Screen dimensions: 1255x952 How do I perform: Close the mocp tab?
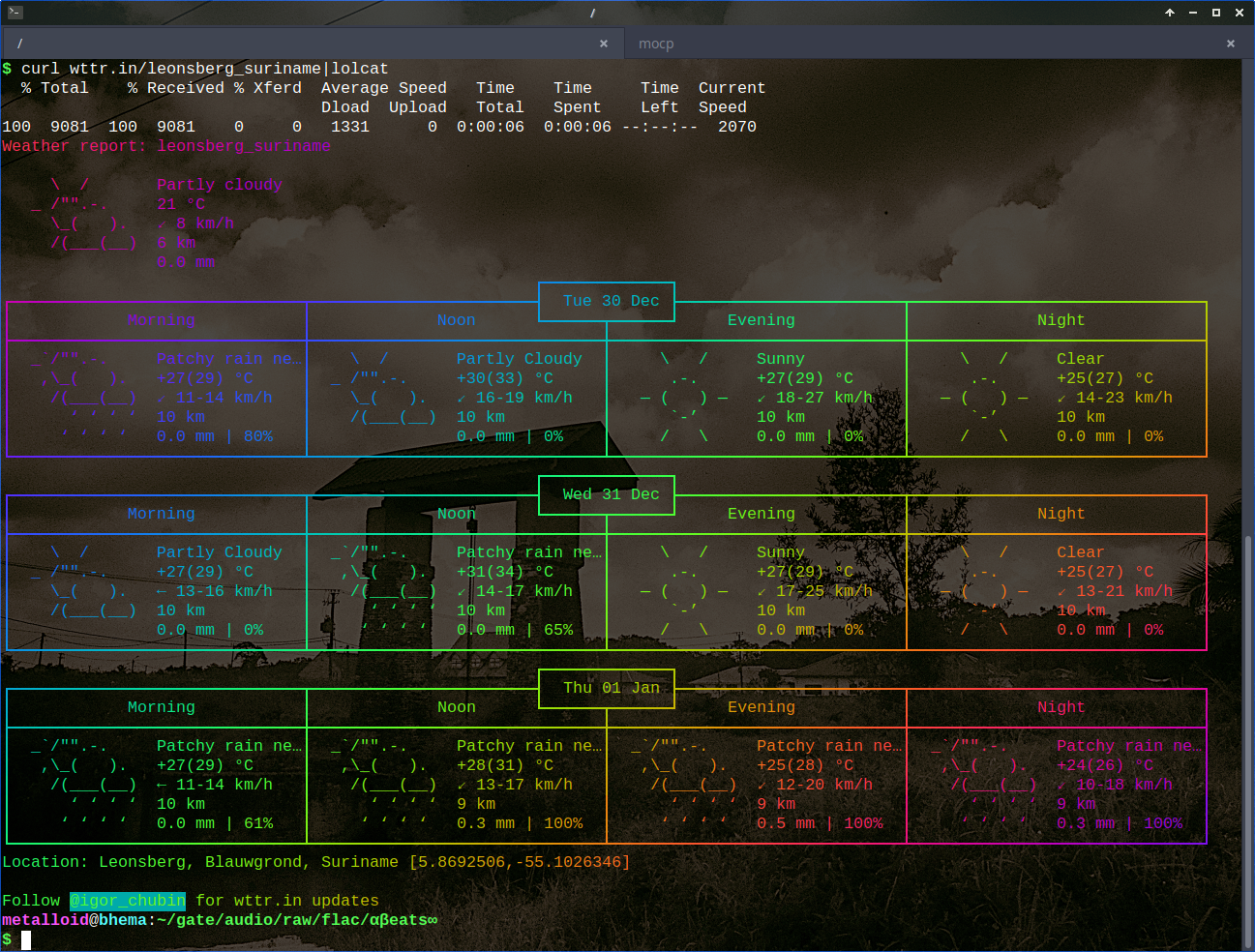[1230, 44]
